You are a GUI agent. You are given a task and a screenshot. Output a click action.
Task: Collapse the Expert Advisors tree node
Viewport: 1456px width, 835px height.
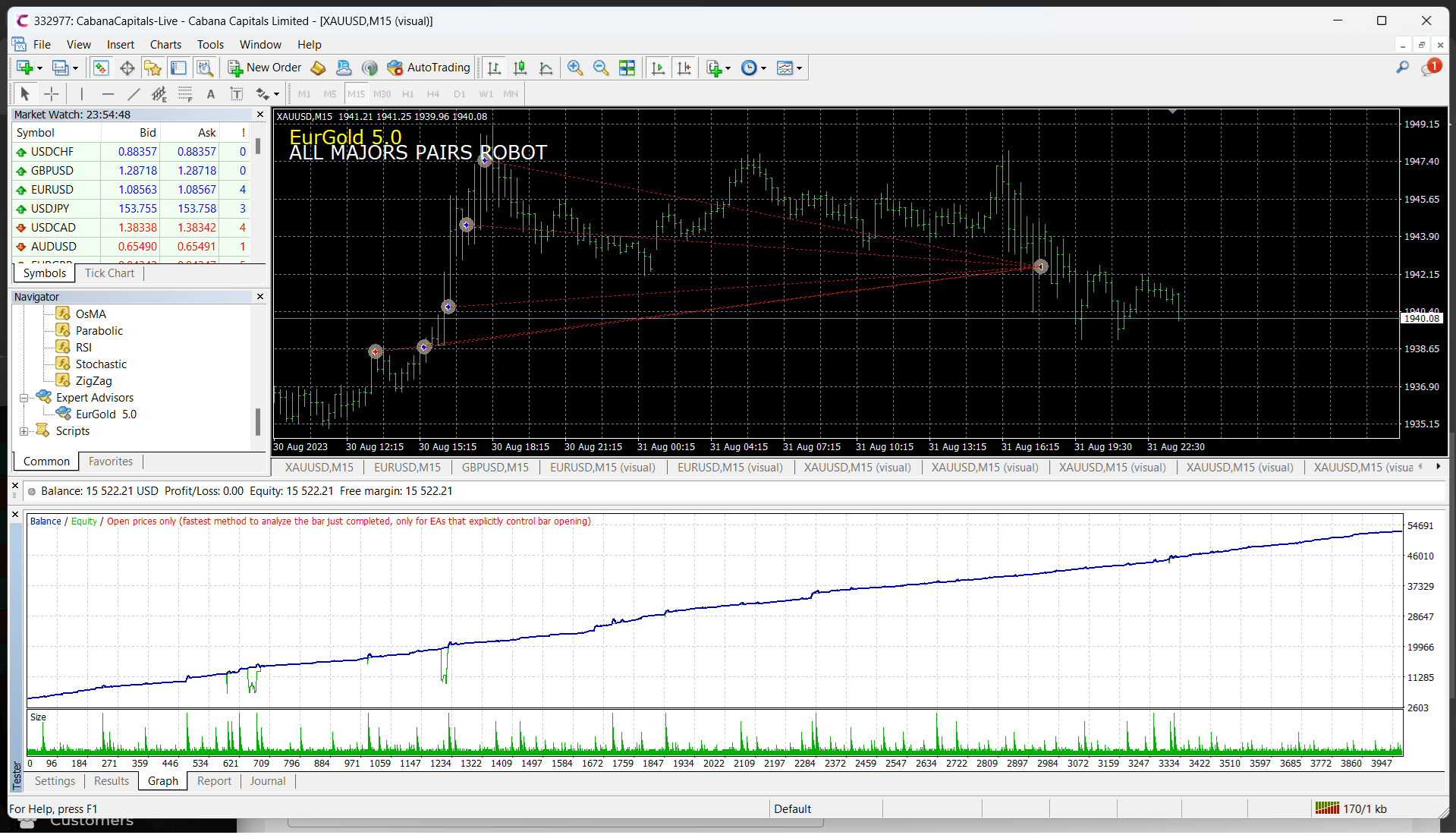pyautogui.click(x=24, y=398)
